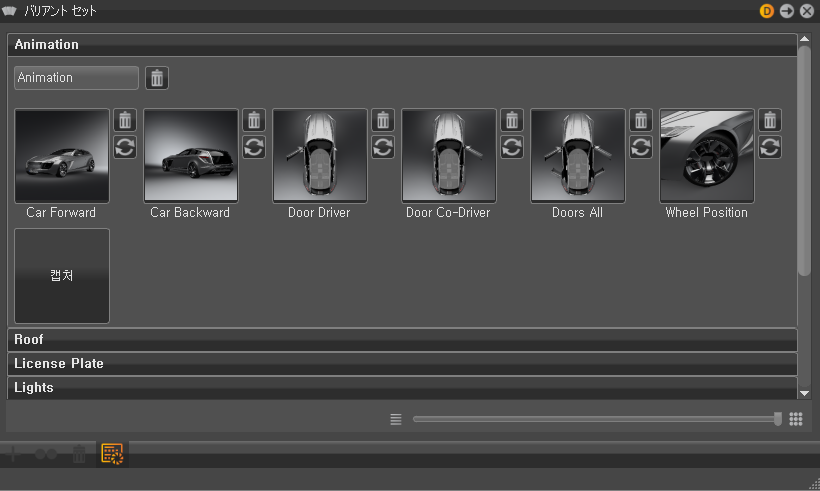Refresh the Car Backward thumbnail
The width and height of the screenshot is (820, 491).
[254, 147]
